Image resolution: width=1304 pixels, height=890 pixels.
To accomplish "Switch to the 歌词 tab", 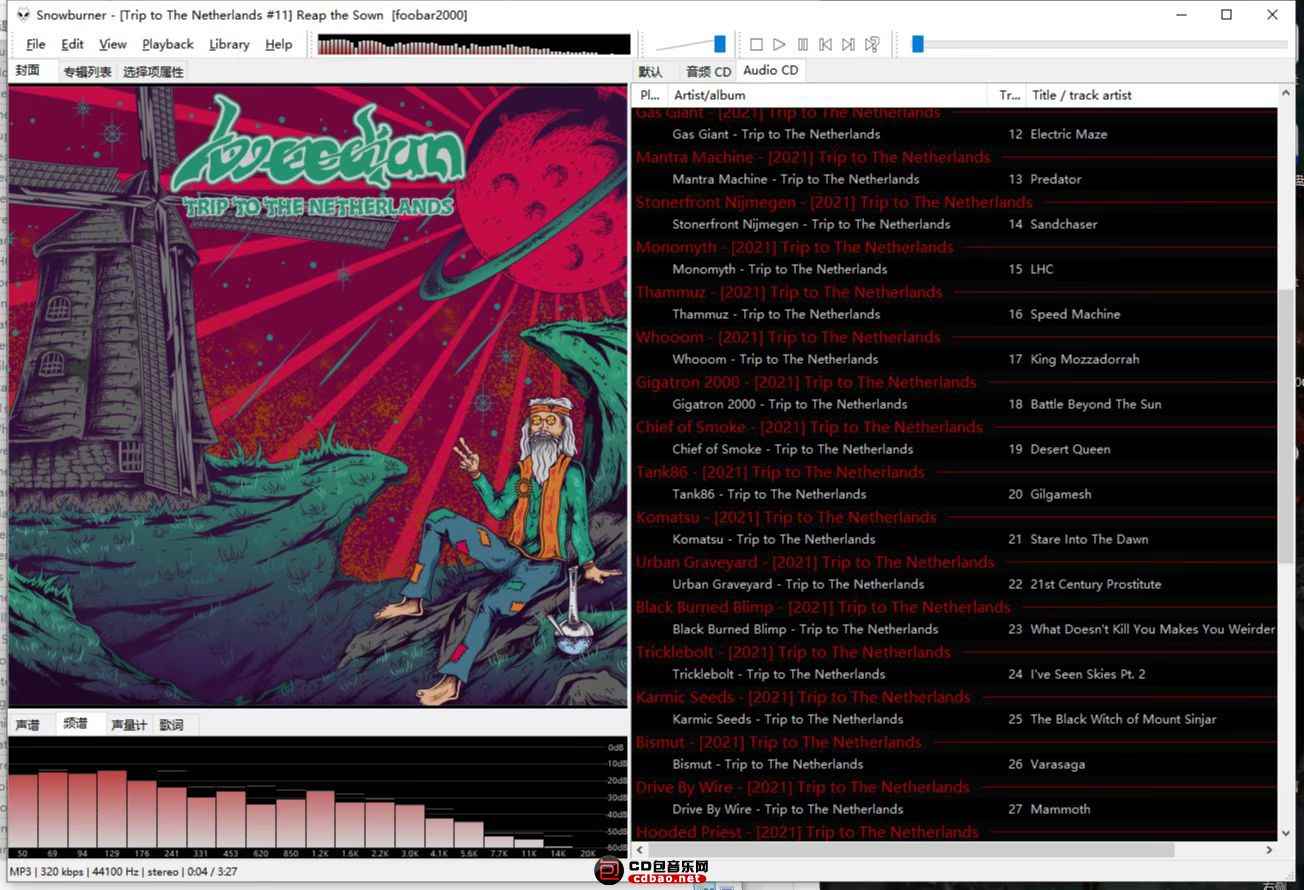I will pos(172,725).
